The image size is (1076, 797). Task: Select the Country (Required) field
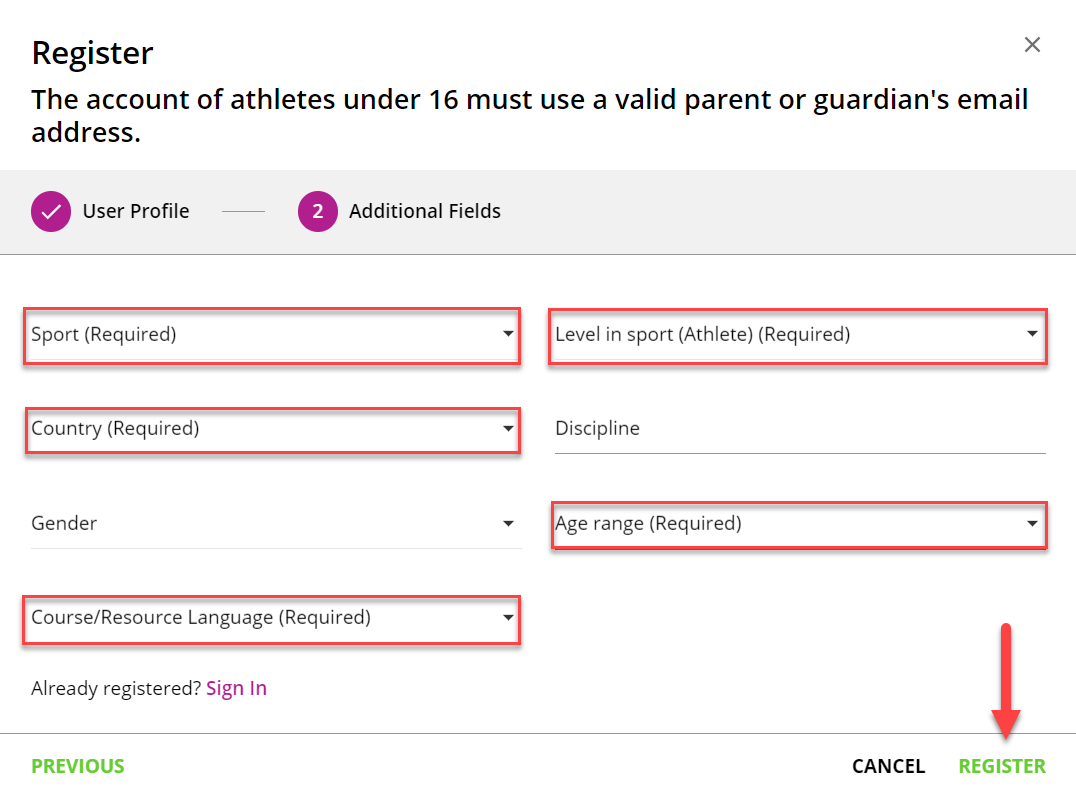(272, 430)
